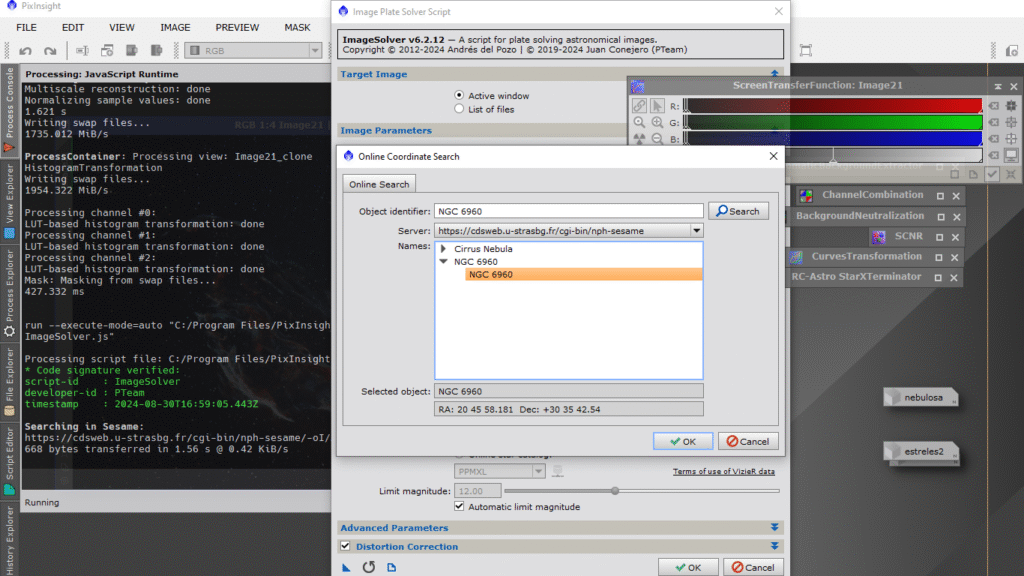Expand the Advanced Parameters section
The height and width of the screenshot is (576, 1024).
[x=775, y=528]
